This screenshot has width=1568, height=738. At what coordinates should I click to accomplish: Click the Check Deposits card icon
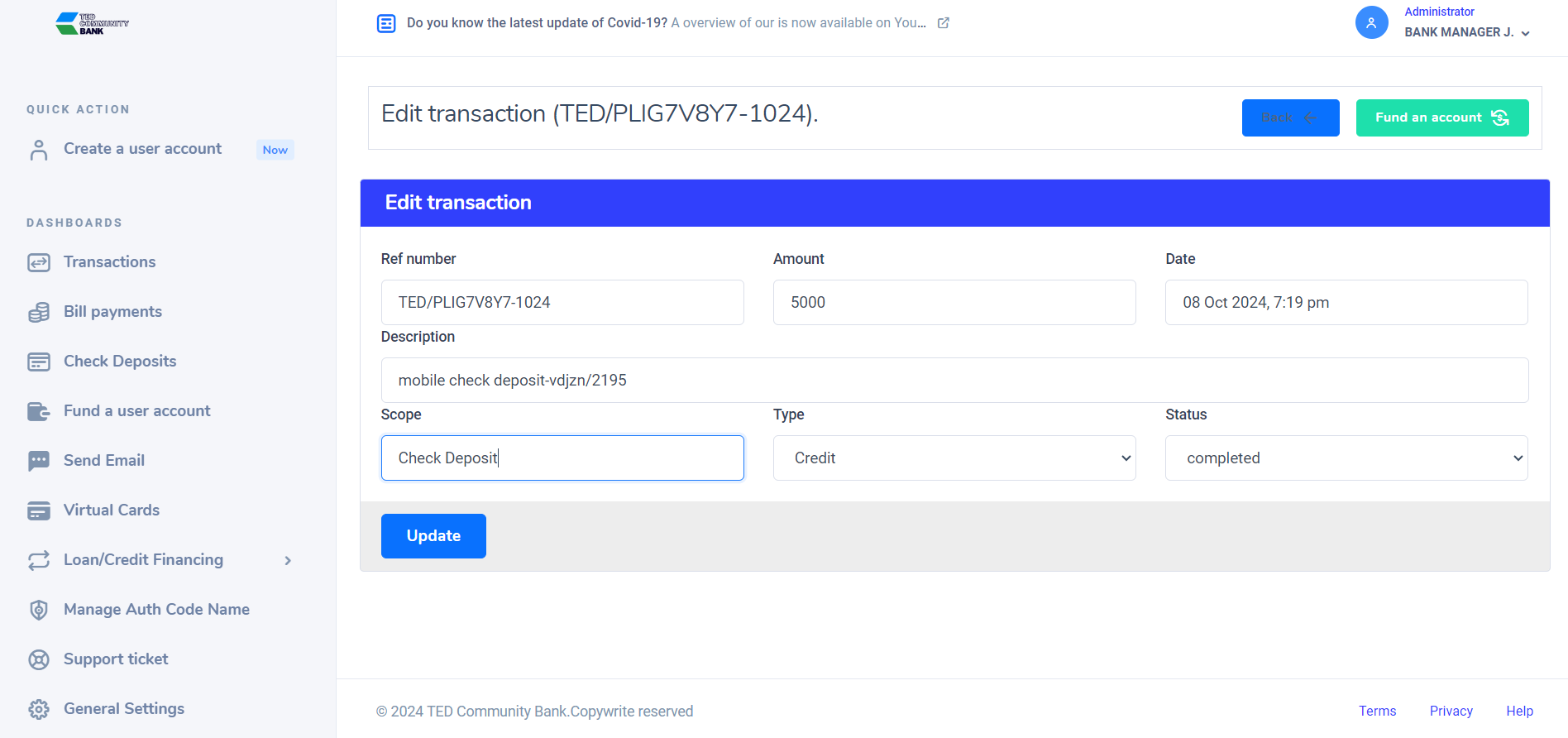[39, 362]
